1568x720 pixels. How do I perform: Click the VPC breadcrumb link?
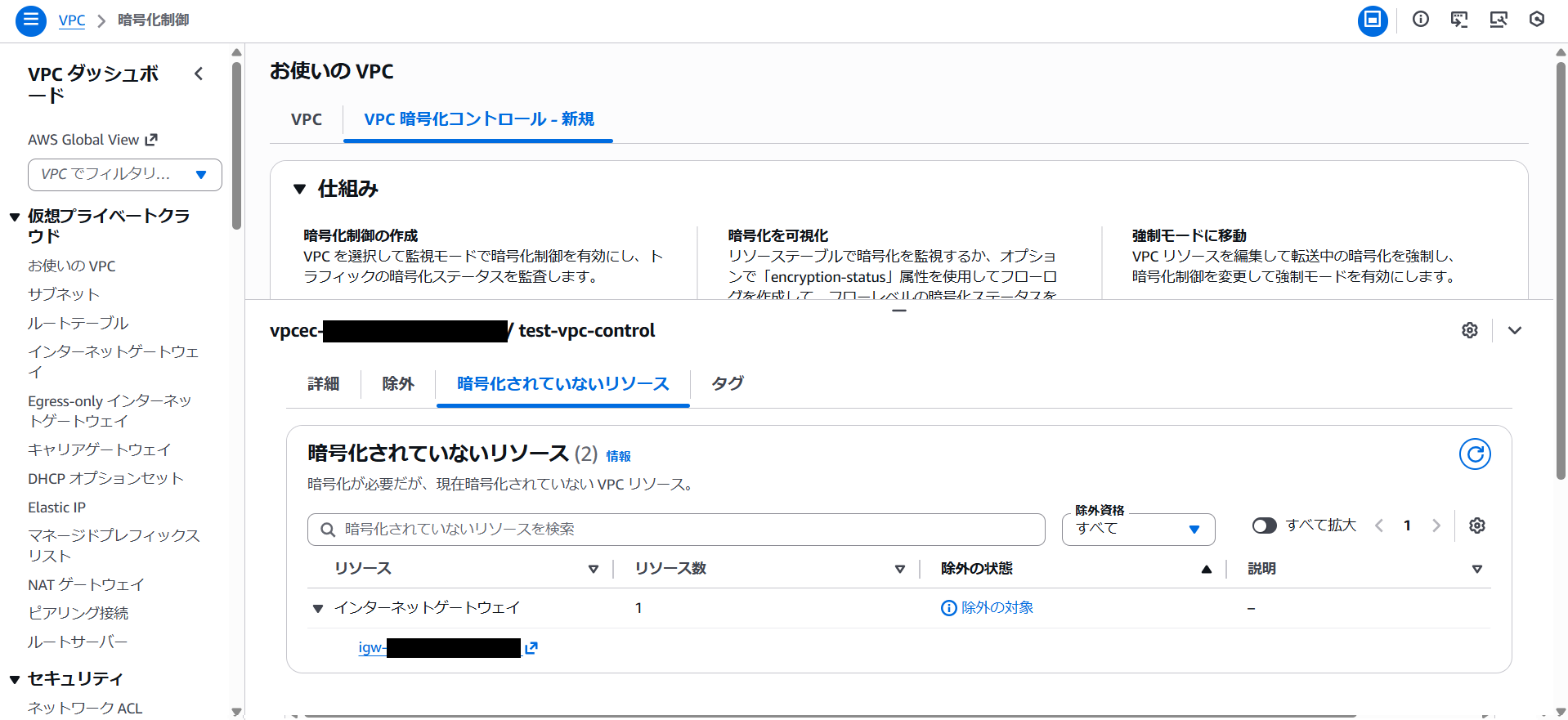pos(72,20)
